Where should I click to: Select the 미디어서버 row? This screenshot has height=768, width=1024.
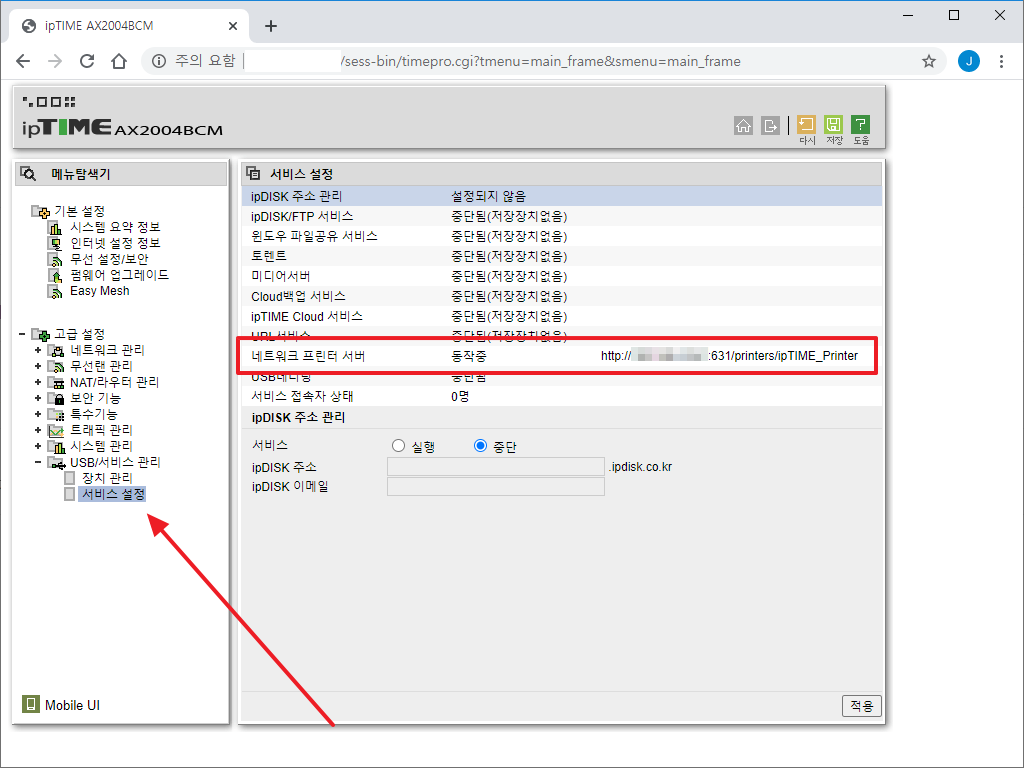pos(562,276)
